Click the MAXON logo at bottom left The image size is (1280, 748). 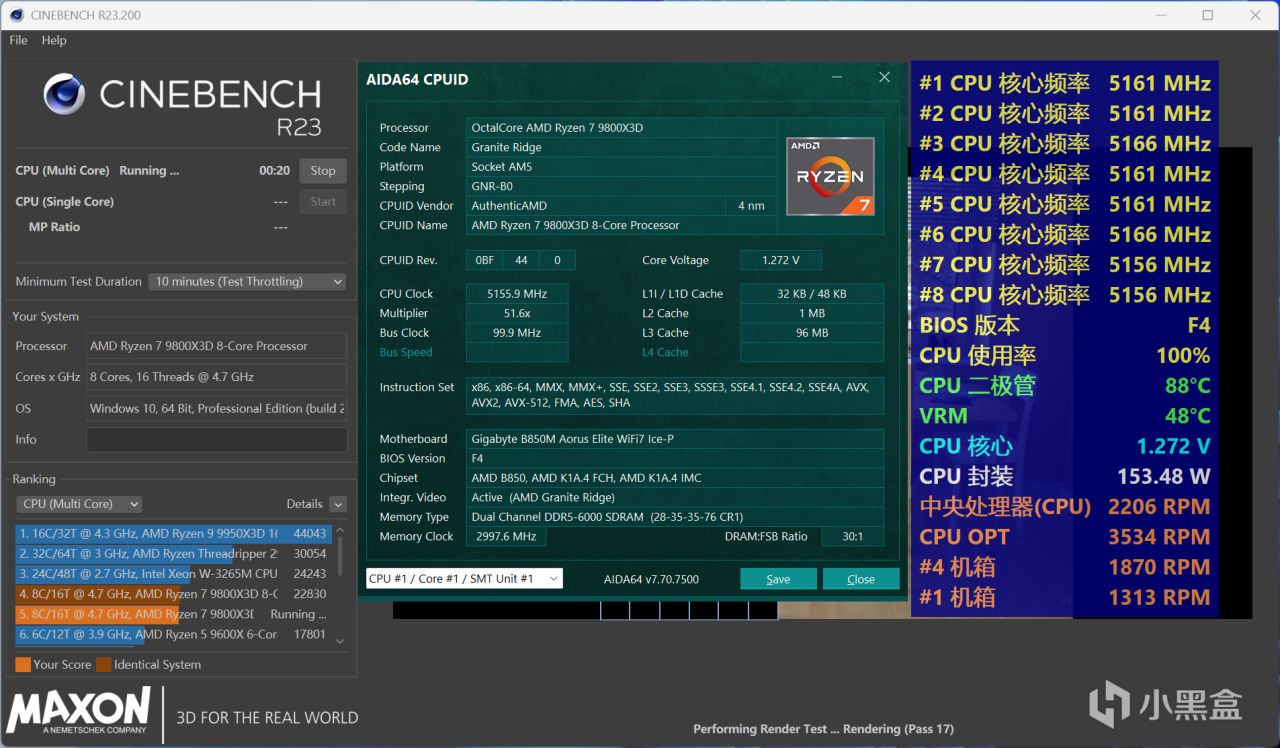(79, 711)
